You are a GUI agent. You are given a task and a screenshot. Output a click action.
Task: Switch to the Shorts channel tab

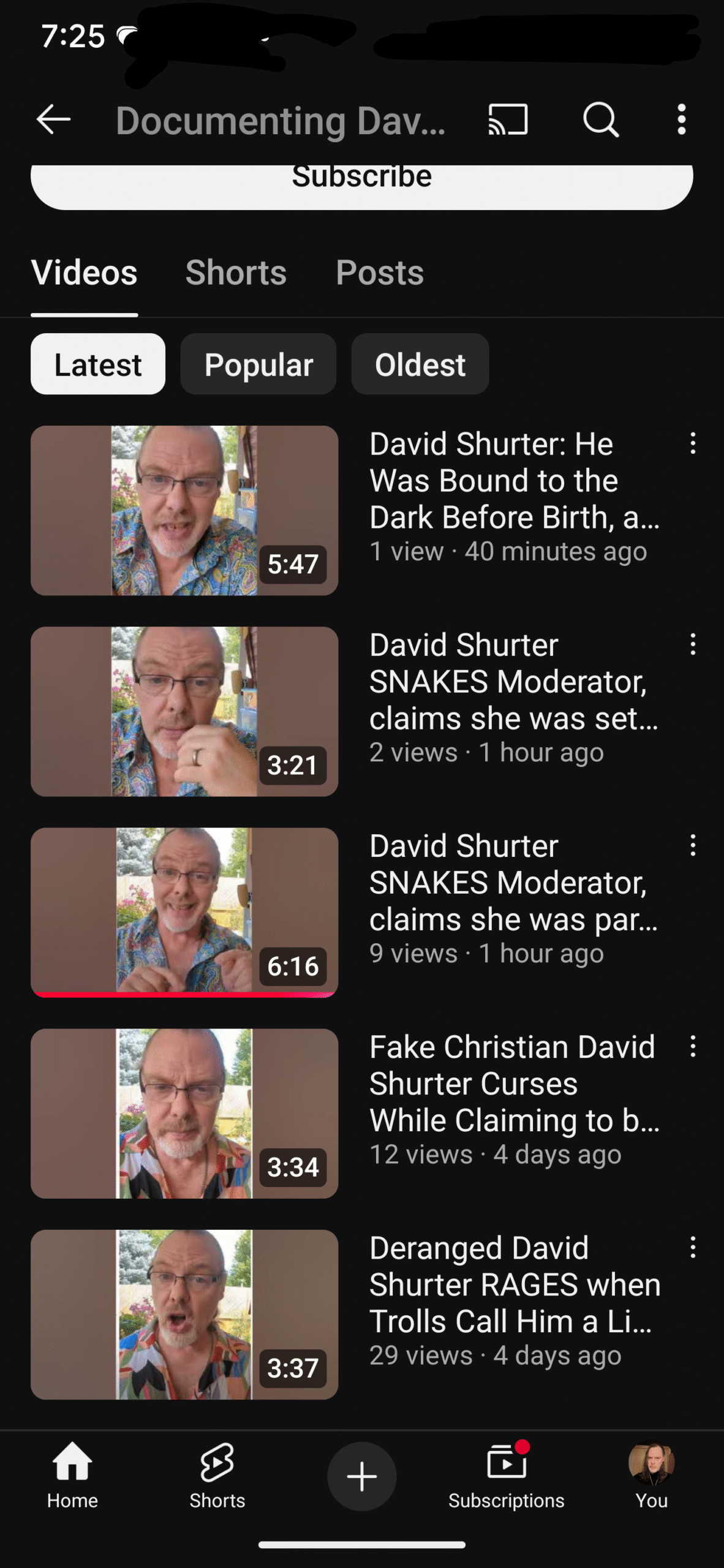236,273
